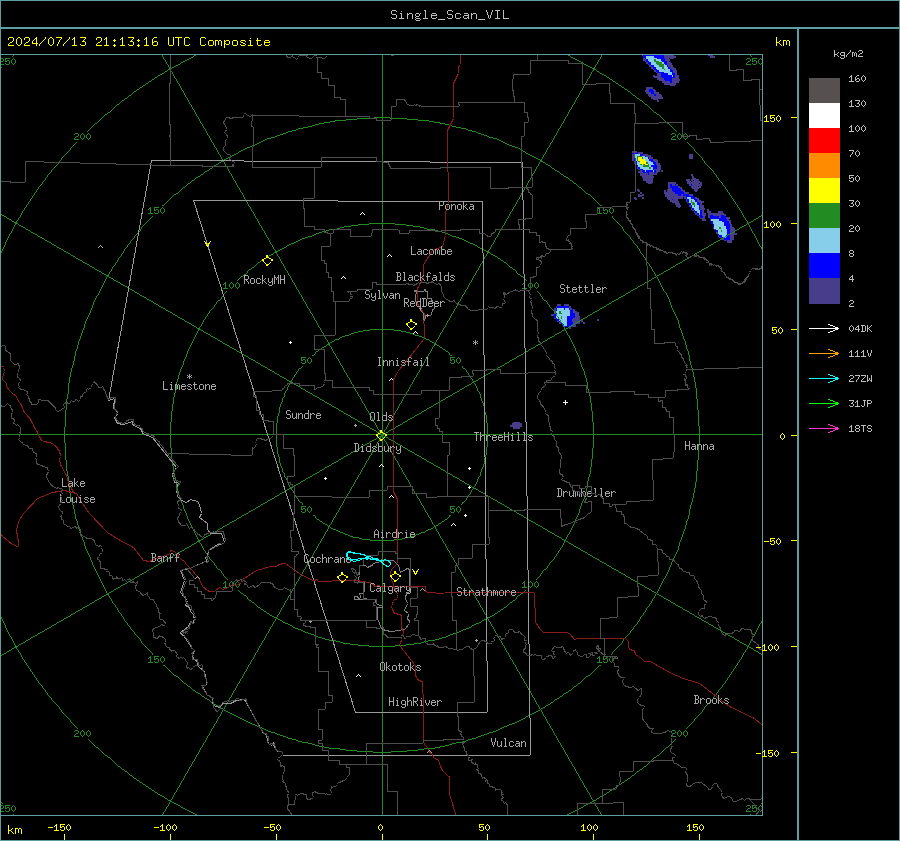The width and height of the screenshot is (900, 841).
Task: Click the Stettler town label
Action: tap(583, 289)
